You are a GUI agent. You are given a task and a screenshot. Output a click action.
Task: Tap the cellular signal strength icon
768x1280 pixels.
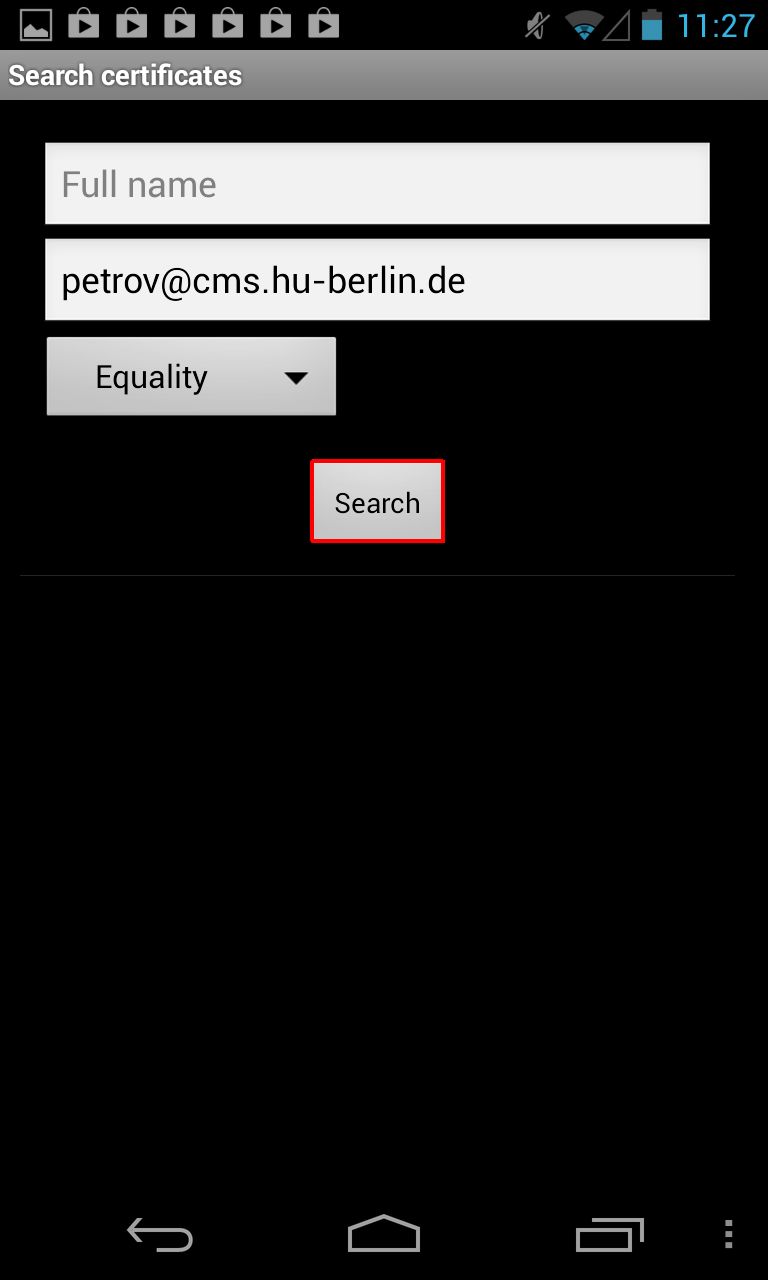(x=616, y=25)
